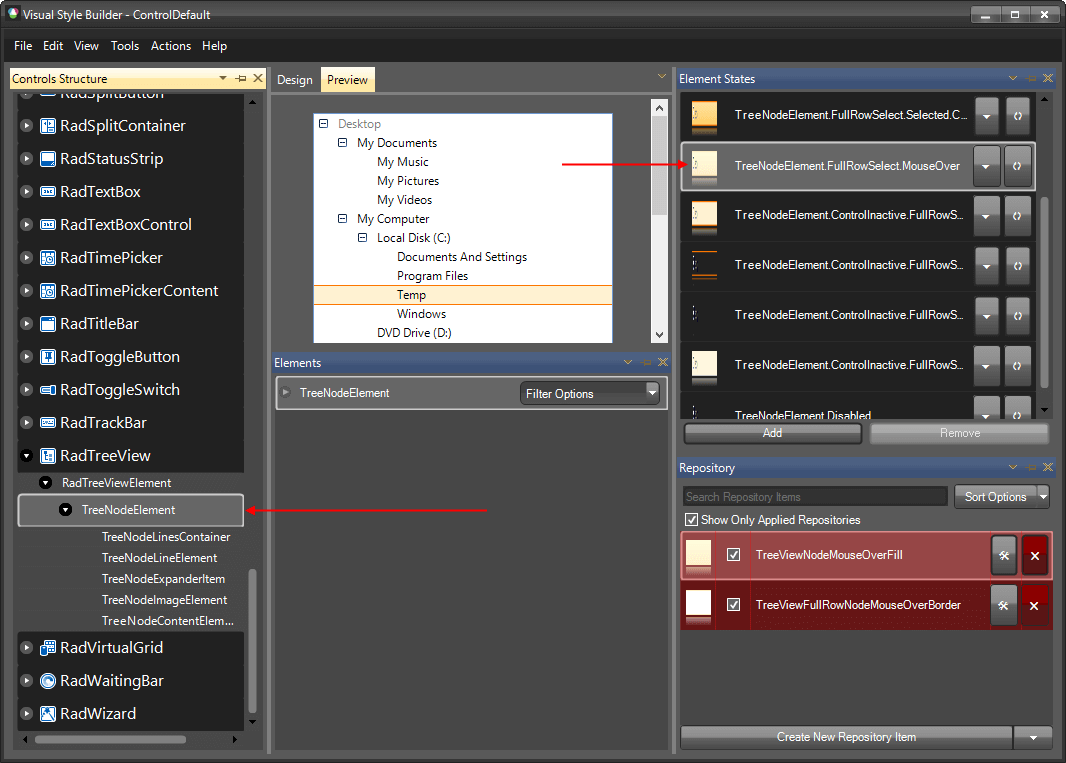Click the Add button under Element States
The height and width of the screenshot is (763, 1066).
pyautogui.click(x=771, y=433)
